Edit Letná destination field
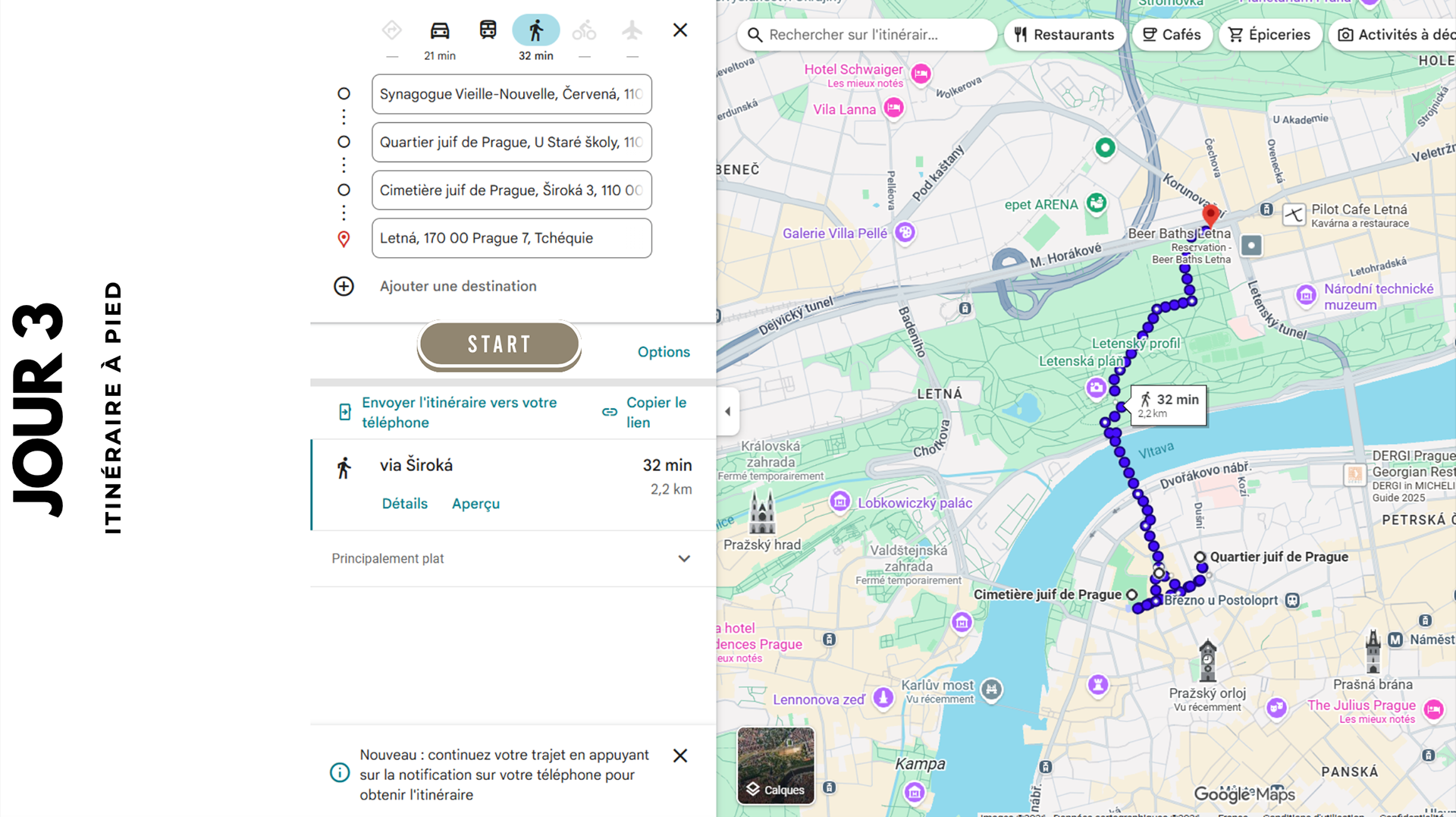 (512, 238)
